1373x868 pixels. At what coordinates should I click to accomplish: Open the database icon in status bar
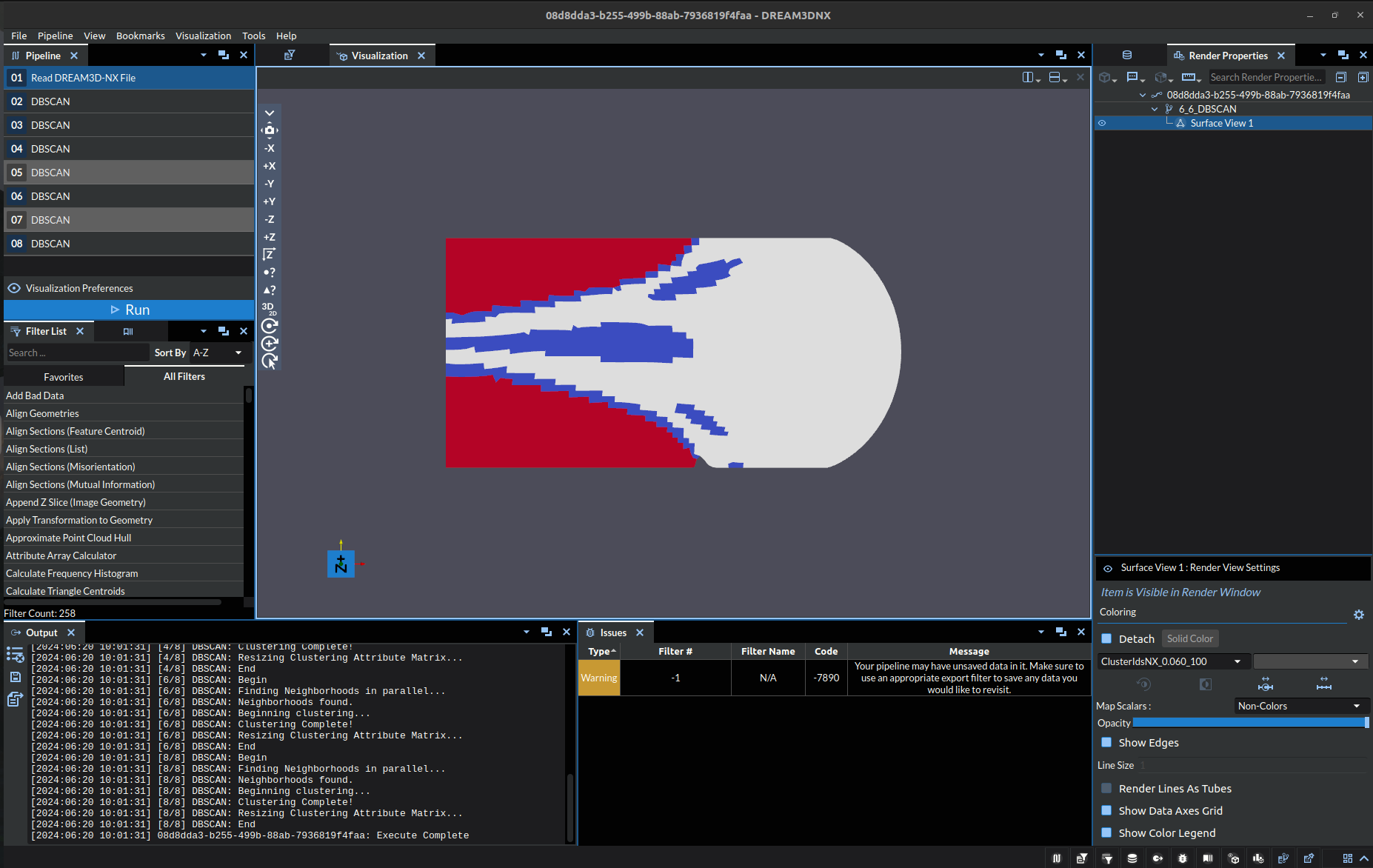1132,858
